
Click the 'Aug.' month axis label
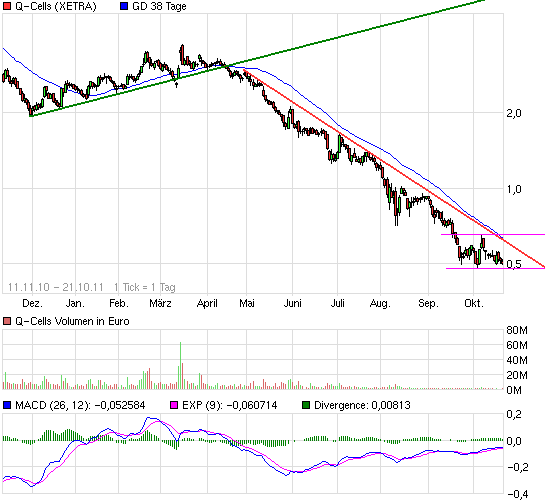[x=380, y=303]
